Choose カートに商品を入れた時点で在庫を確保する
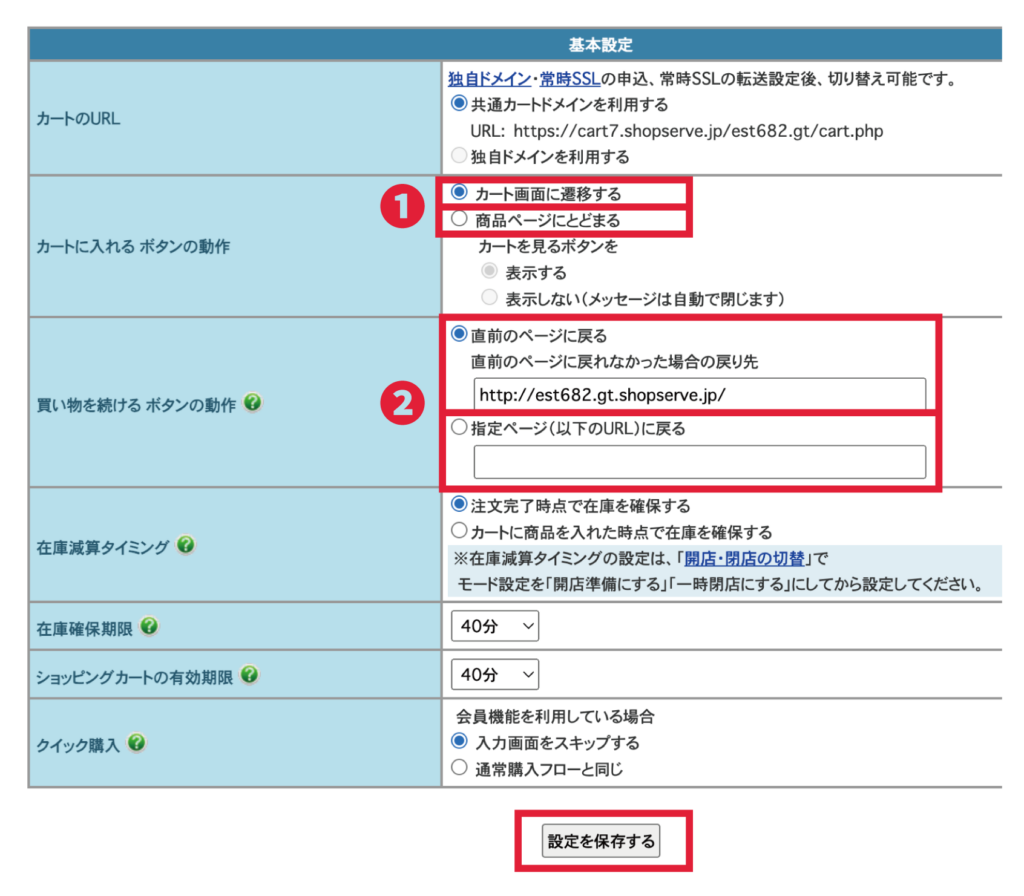Screen dimensions: 1024x896 click(459, 531)
